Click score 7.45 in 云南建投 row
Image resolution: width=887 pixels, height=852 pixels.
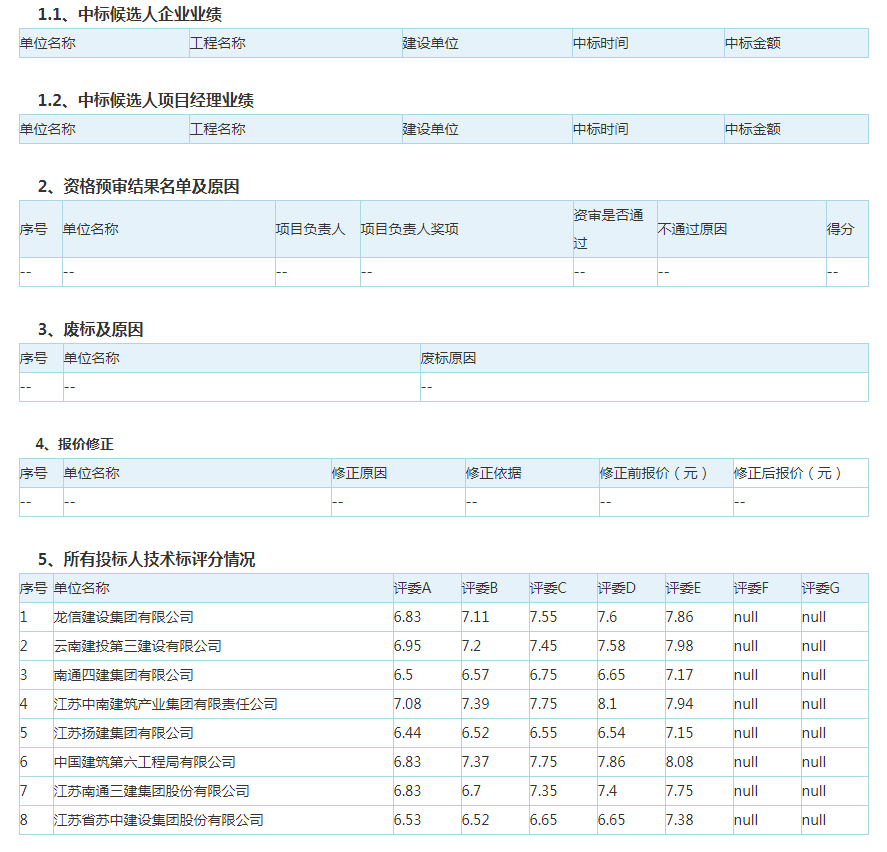click(x=543, y=646)
